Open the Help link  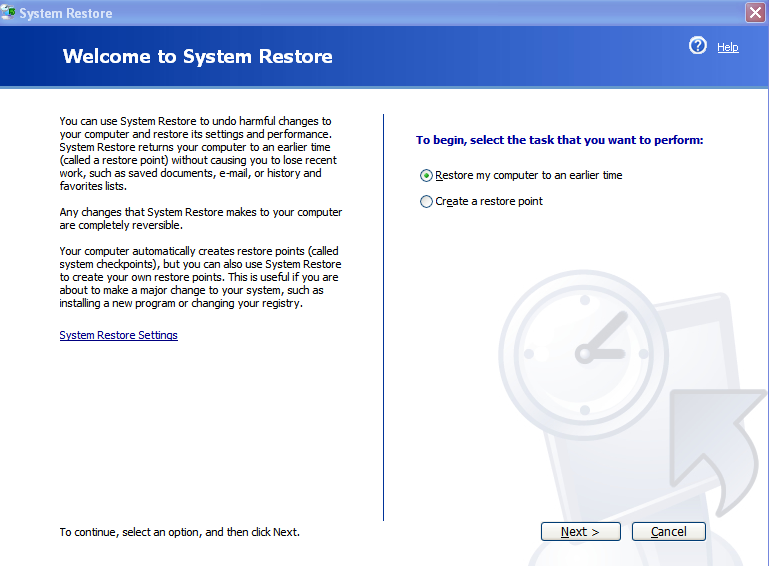(728, 47)
